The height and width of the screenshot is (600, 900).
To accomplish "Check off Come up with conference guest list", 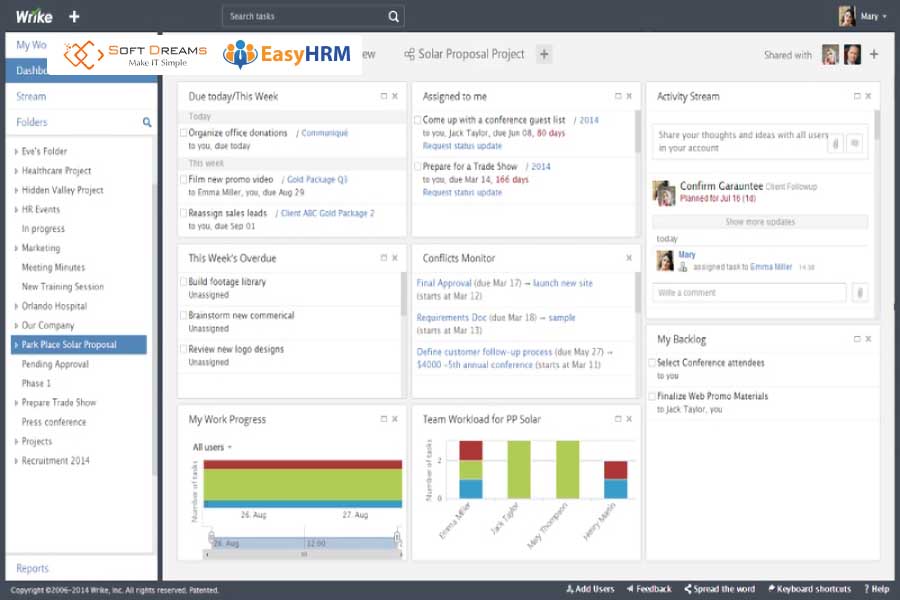I will coord(418,120).
